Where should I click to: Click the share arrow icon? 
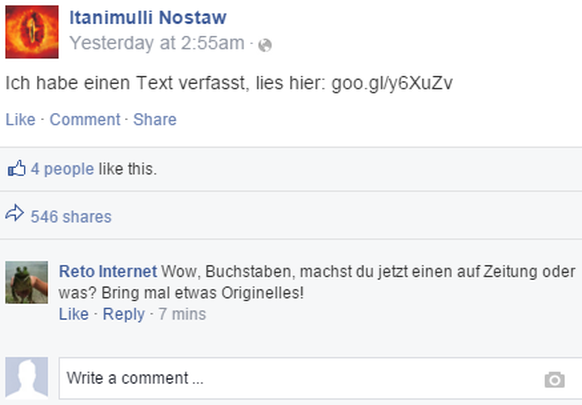click(14, 213)
